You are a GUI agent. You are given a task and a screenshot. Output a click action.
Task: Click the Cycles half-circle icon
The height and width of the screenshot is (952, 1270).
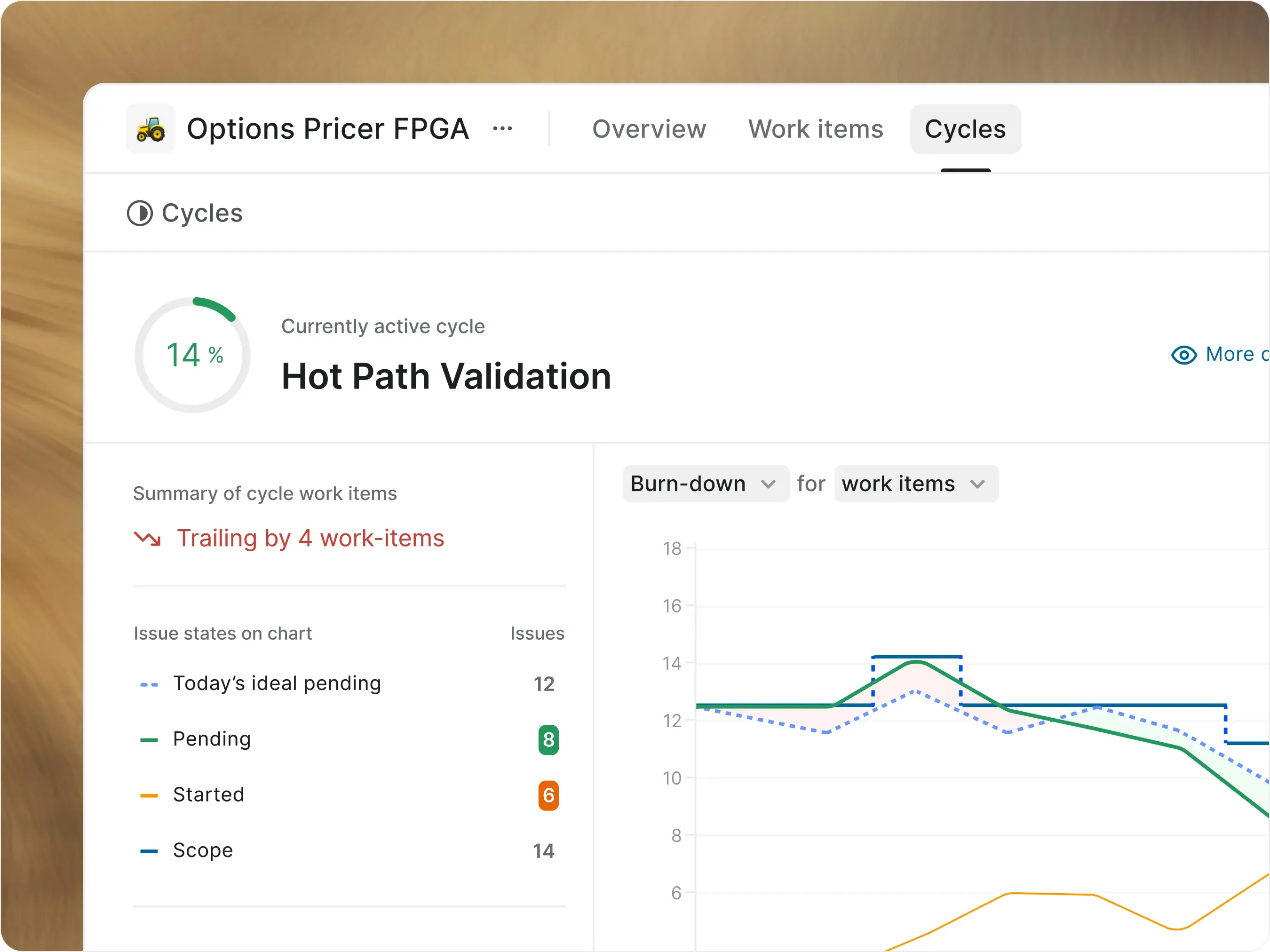(x=140, y=213)
